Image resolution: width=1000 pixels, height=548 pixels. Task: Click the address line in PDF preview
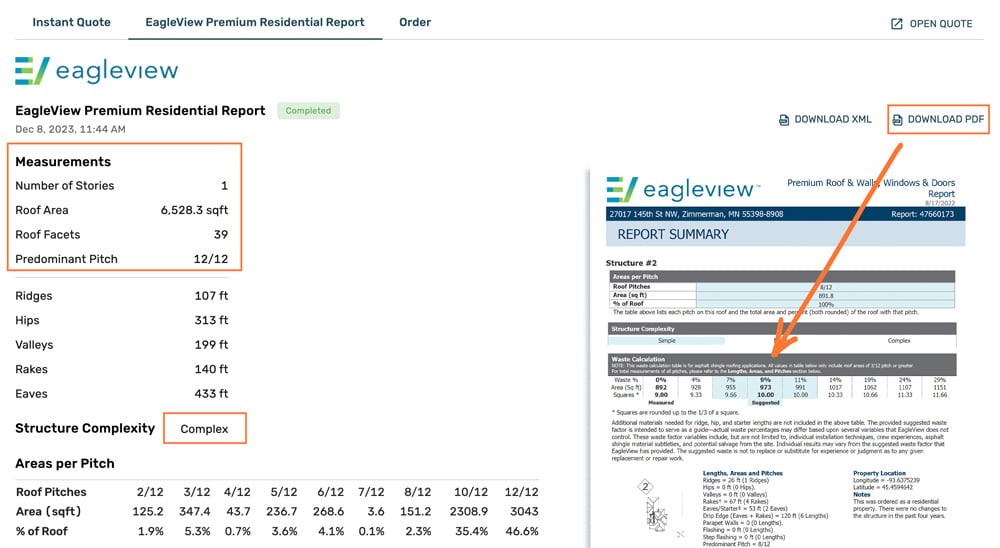(696, 214)
